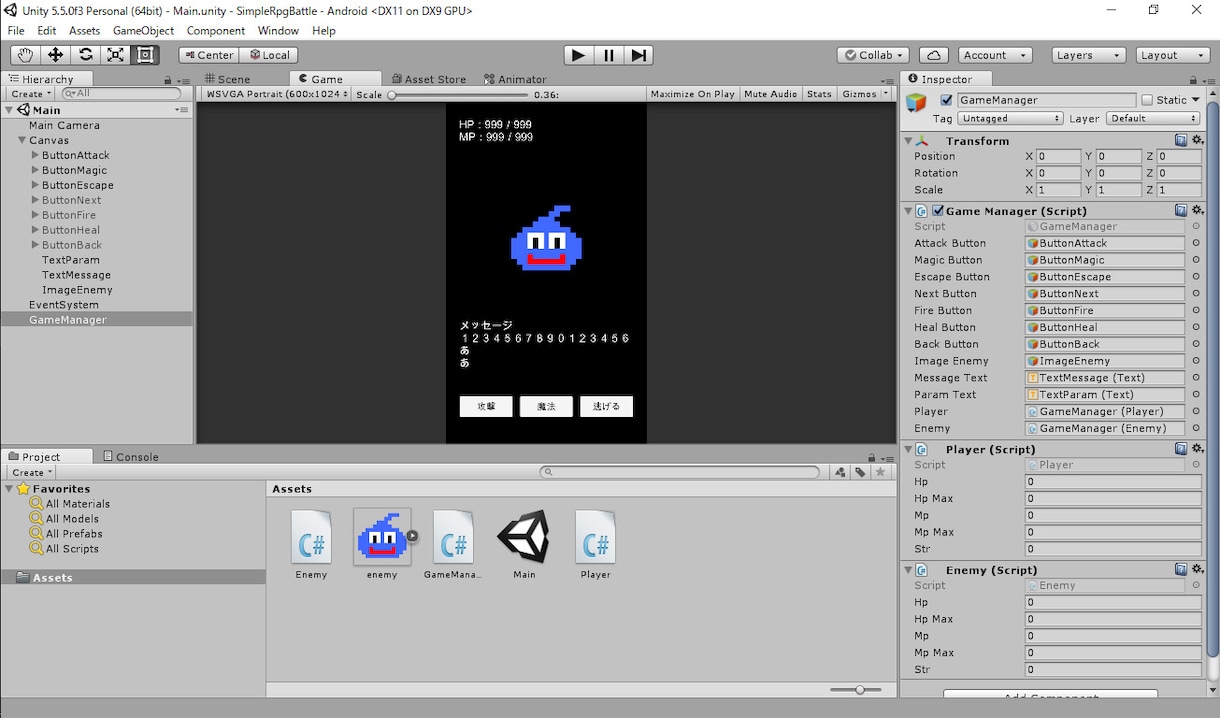Disable Game Manager script checkbox
This screenshot has width=1220, height=718.
pos(938,211)
